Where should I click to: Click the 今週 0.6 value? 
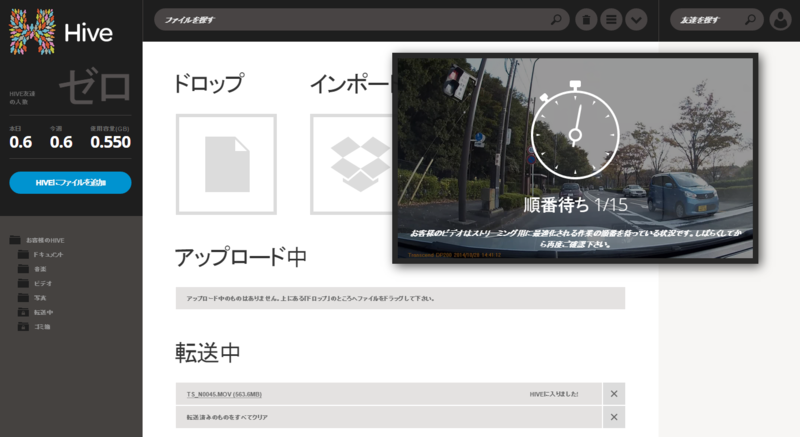coord(61,142)
